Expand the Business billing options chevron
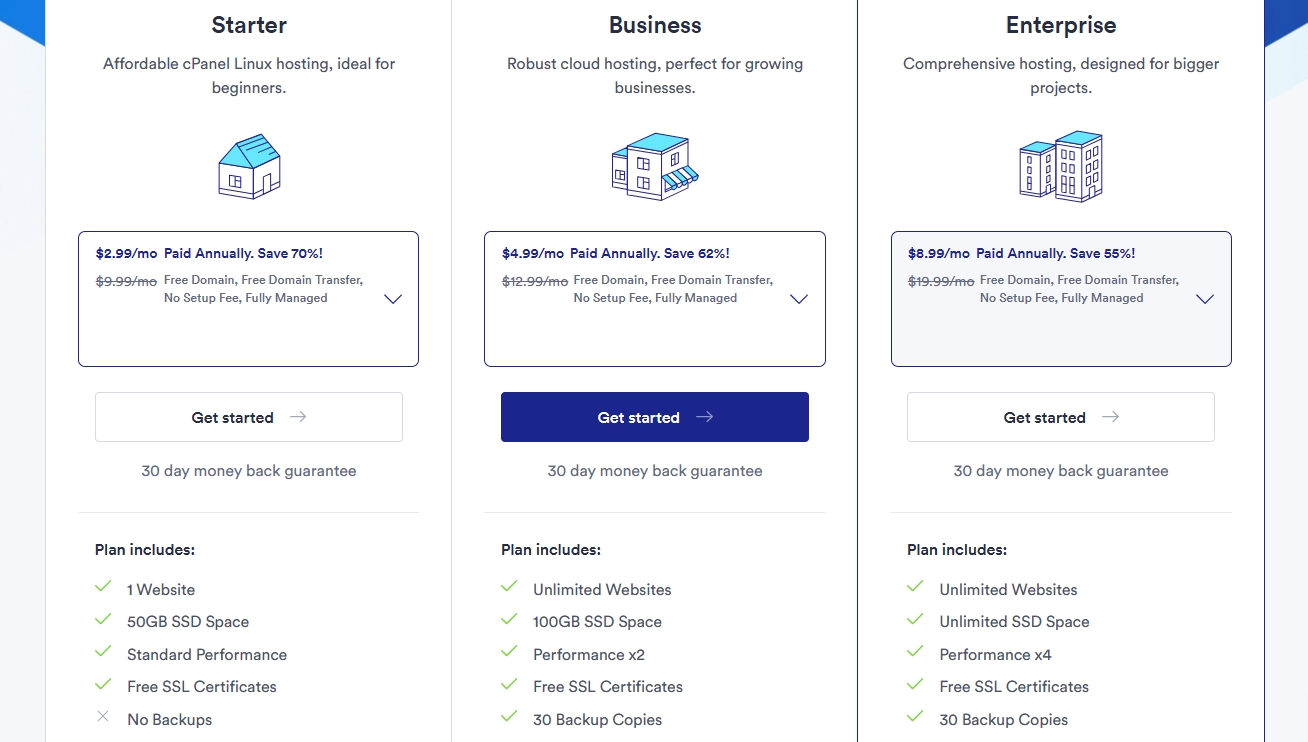 coord(799,299)
